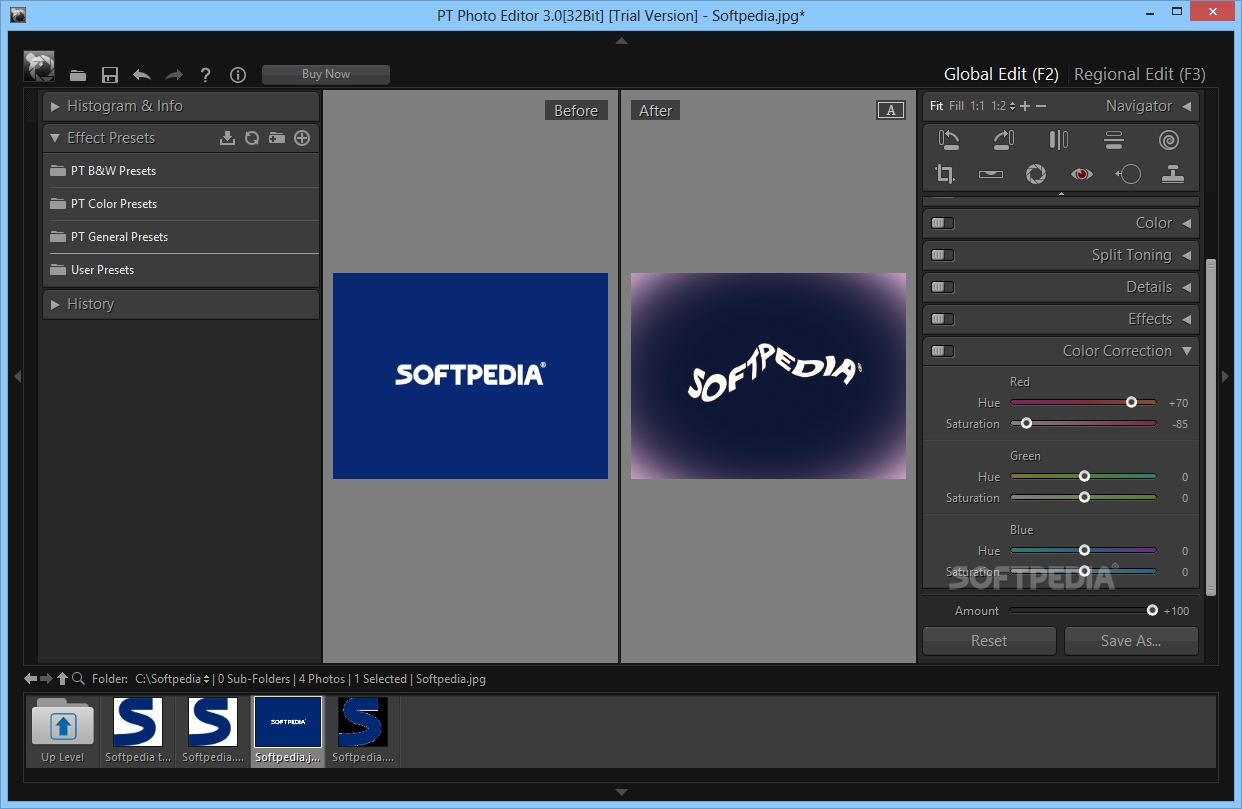1242x809 pixels.
Task: Expand the Color panel arrow
Action: (x=1187, y=223)
